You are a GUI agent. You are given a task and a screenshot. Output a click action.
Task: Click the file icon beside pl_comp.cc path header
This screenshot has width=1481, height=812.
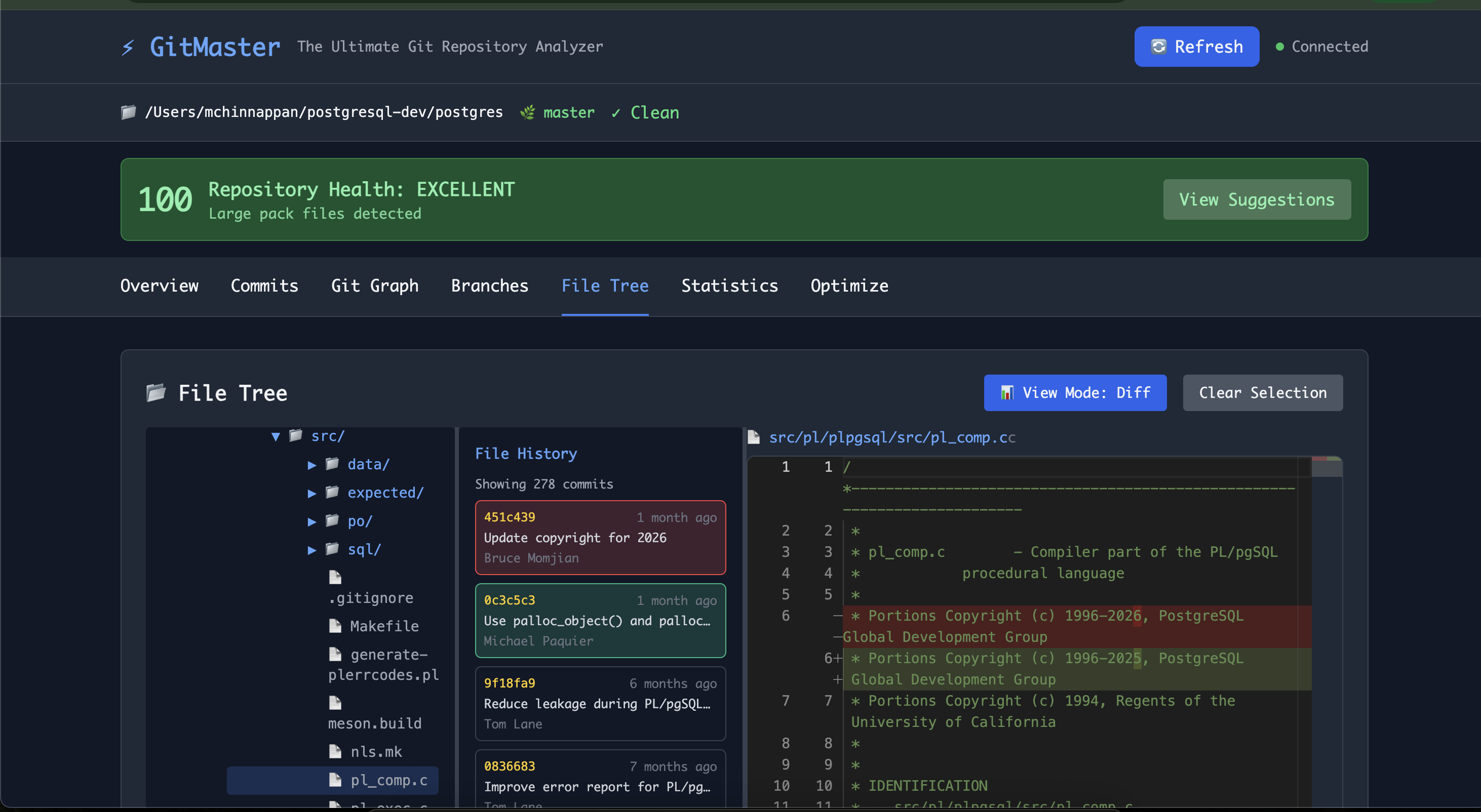pyautogui.click(x=754, y=437)
